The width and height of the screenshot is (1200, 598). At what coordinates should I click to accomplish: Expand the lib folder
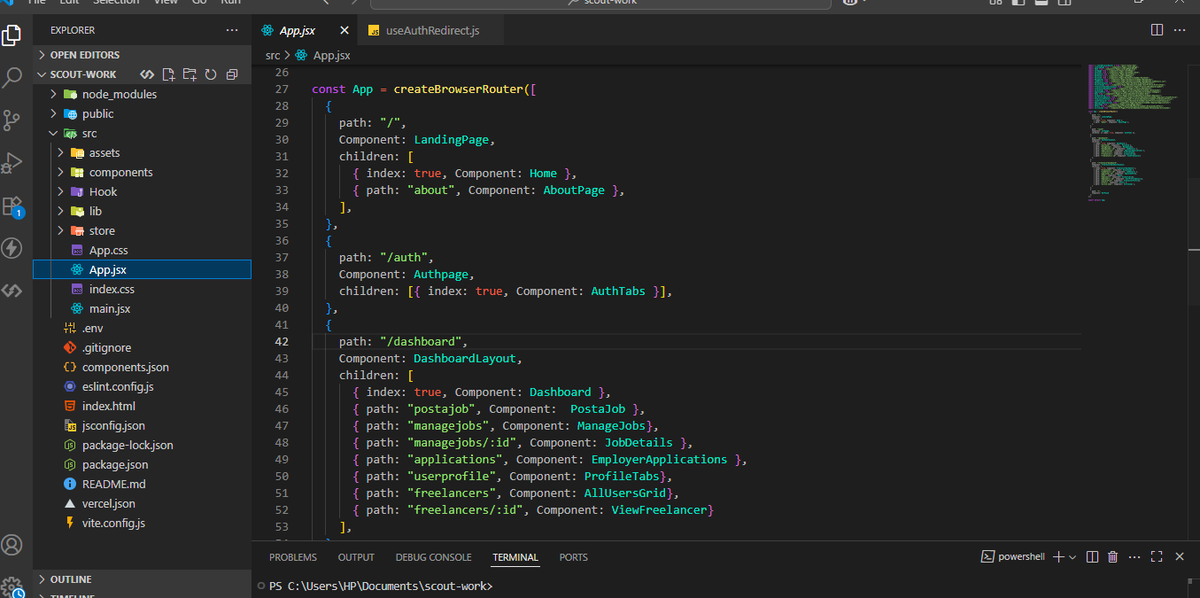pyautogui.click(x=142, y=211)
